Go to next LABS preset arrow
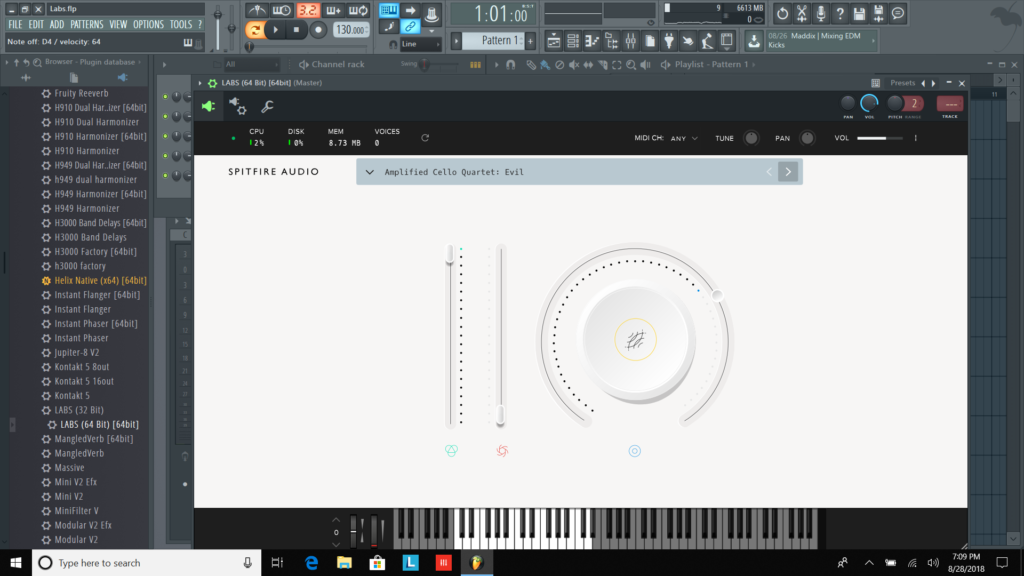 point(788,172)
